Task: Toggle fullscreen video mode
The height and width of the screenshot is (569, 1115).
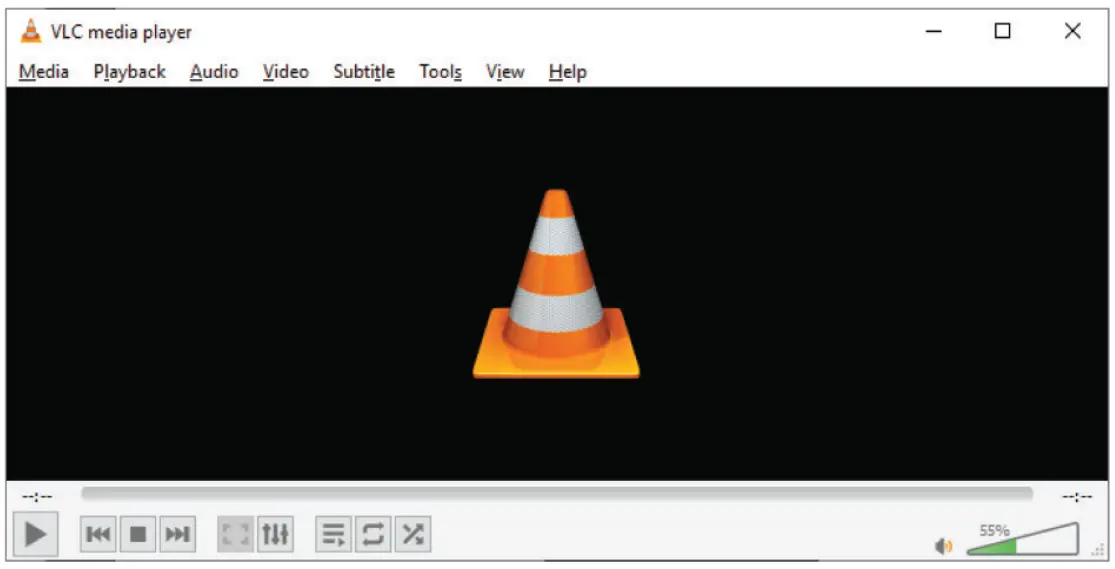Action: [235, 534]
